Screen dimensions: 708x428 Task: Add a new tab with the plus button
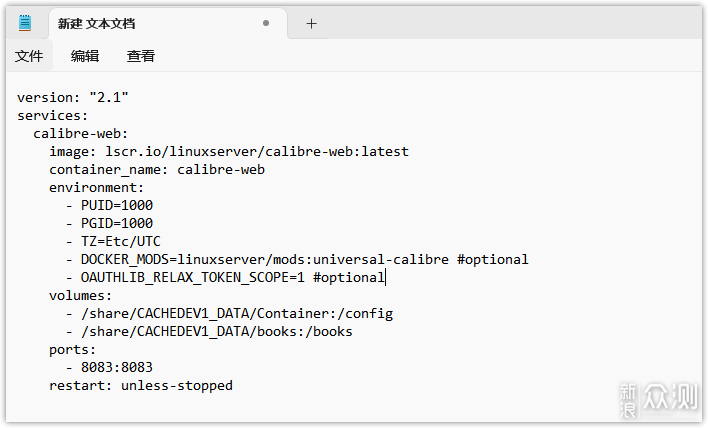(x=311, y=23)
